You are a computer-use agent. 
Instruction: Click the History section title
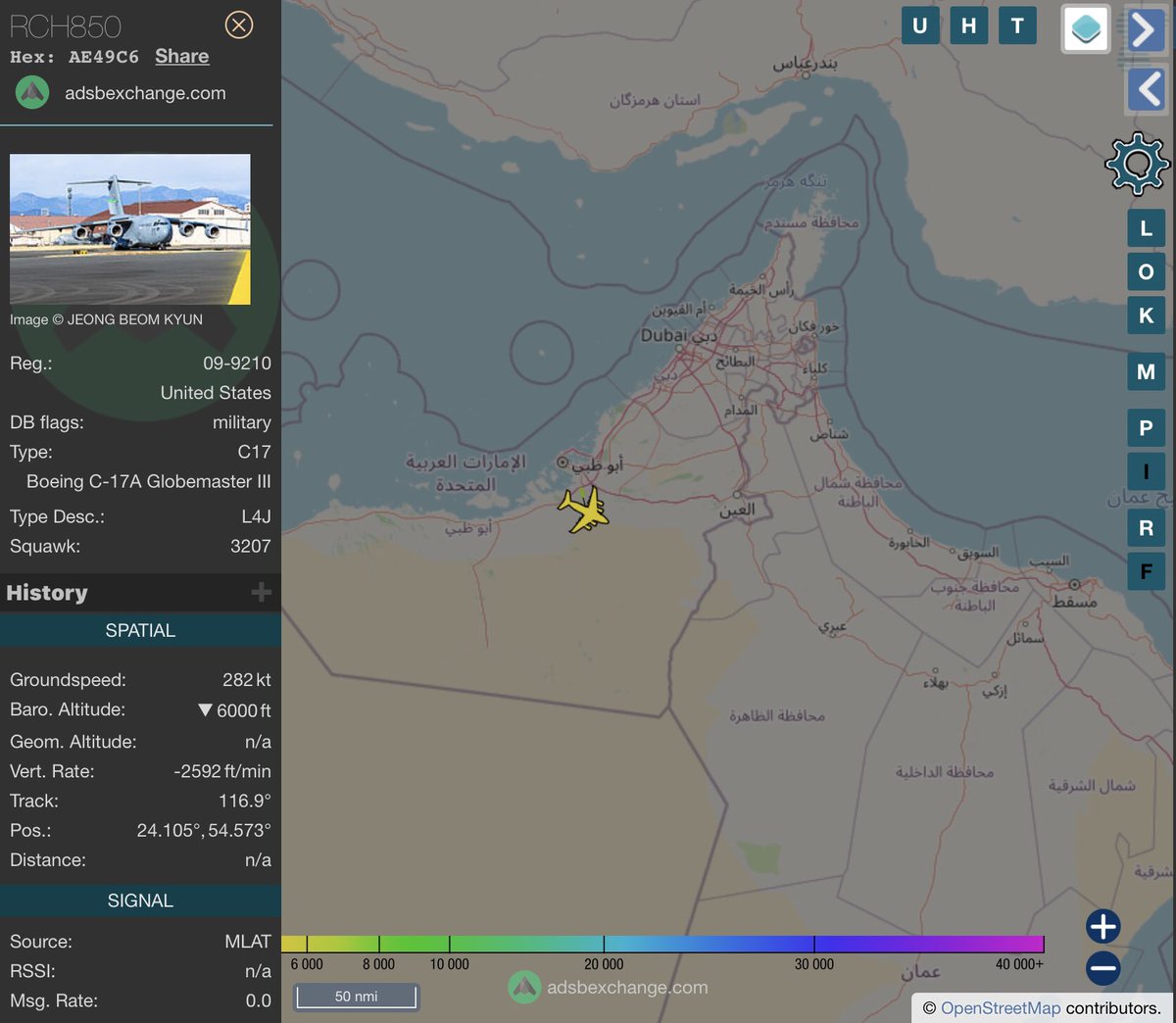pos(47,593)
